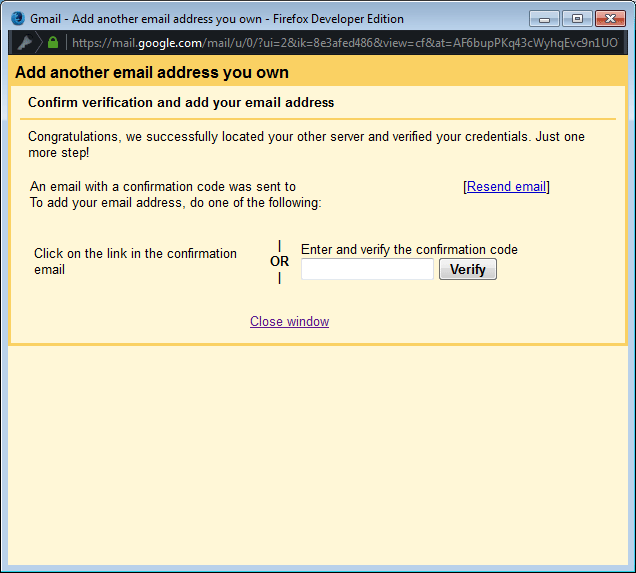Maximize the Gmail popup window
The height and width of the screenshot is (573, 636).
(576, 18)
